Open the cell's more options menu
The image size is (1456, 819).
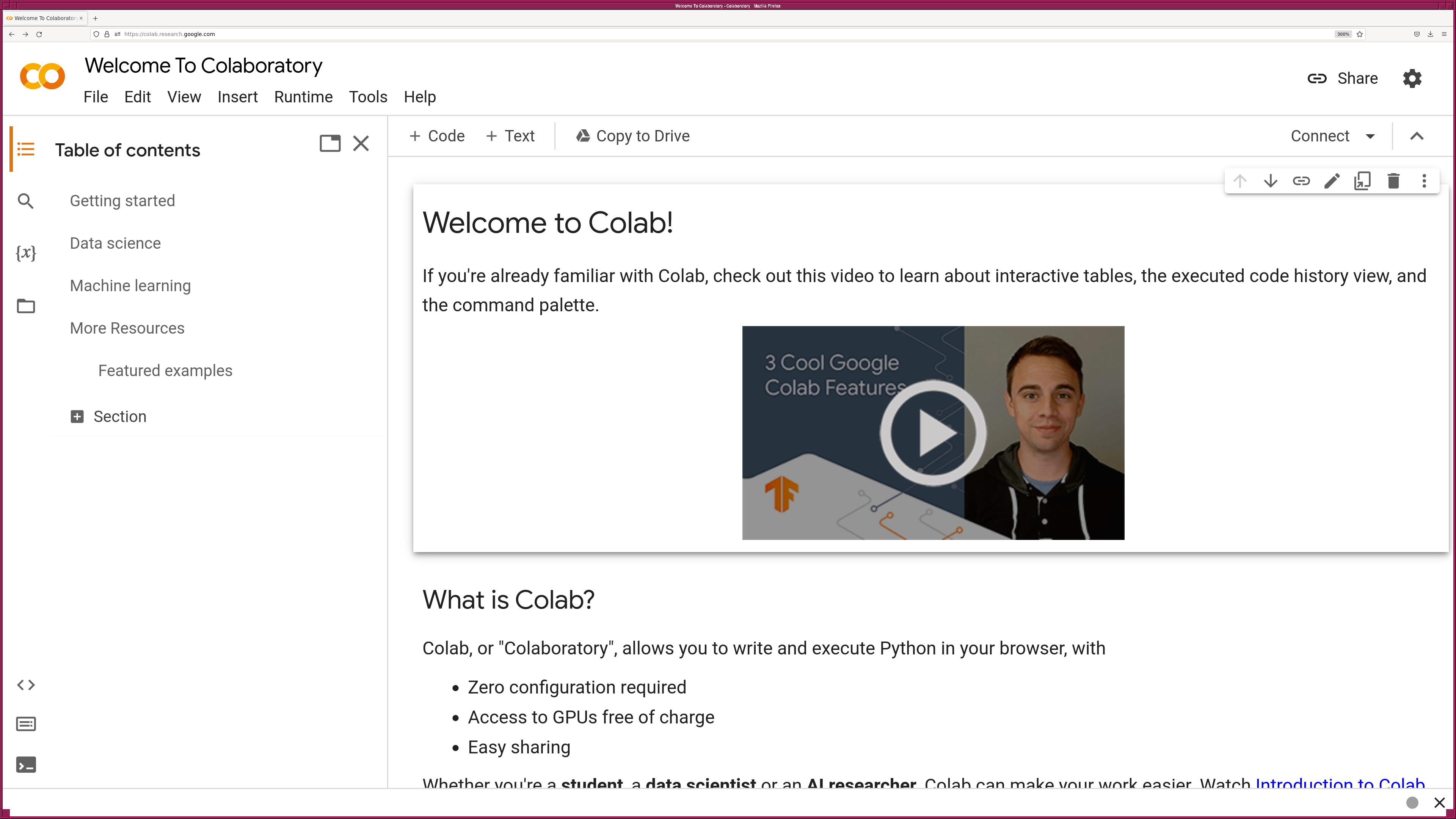[1424, 181]
